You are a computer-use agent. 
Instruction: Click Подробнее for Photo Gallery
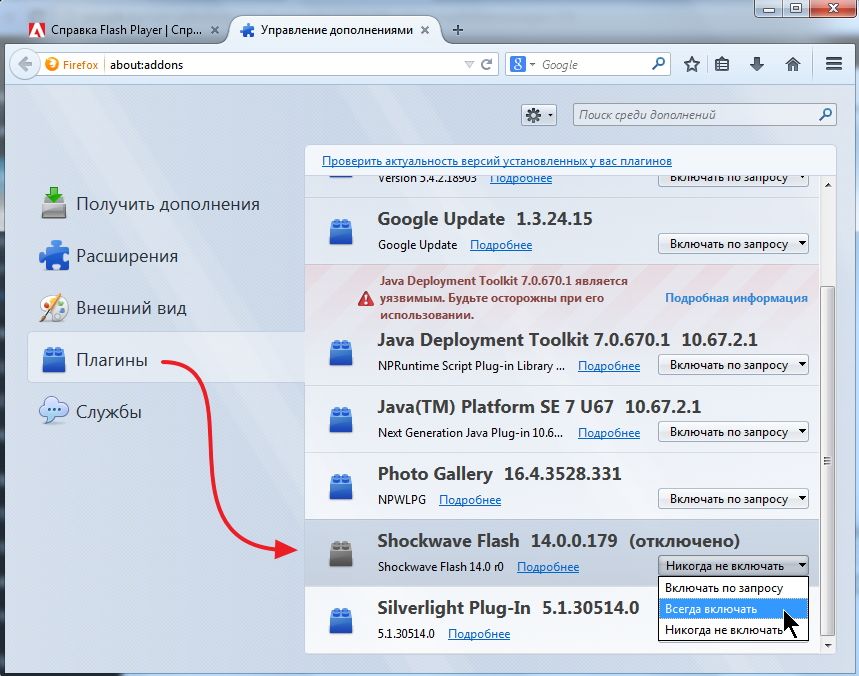tap(470, 500)
